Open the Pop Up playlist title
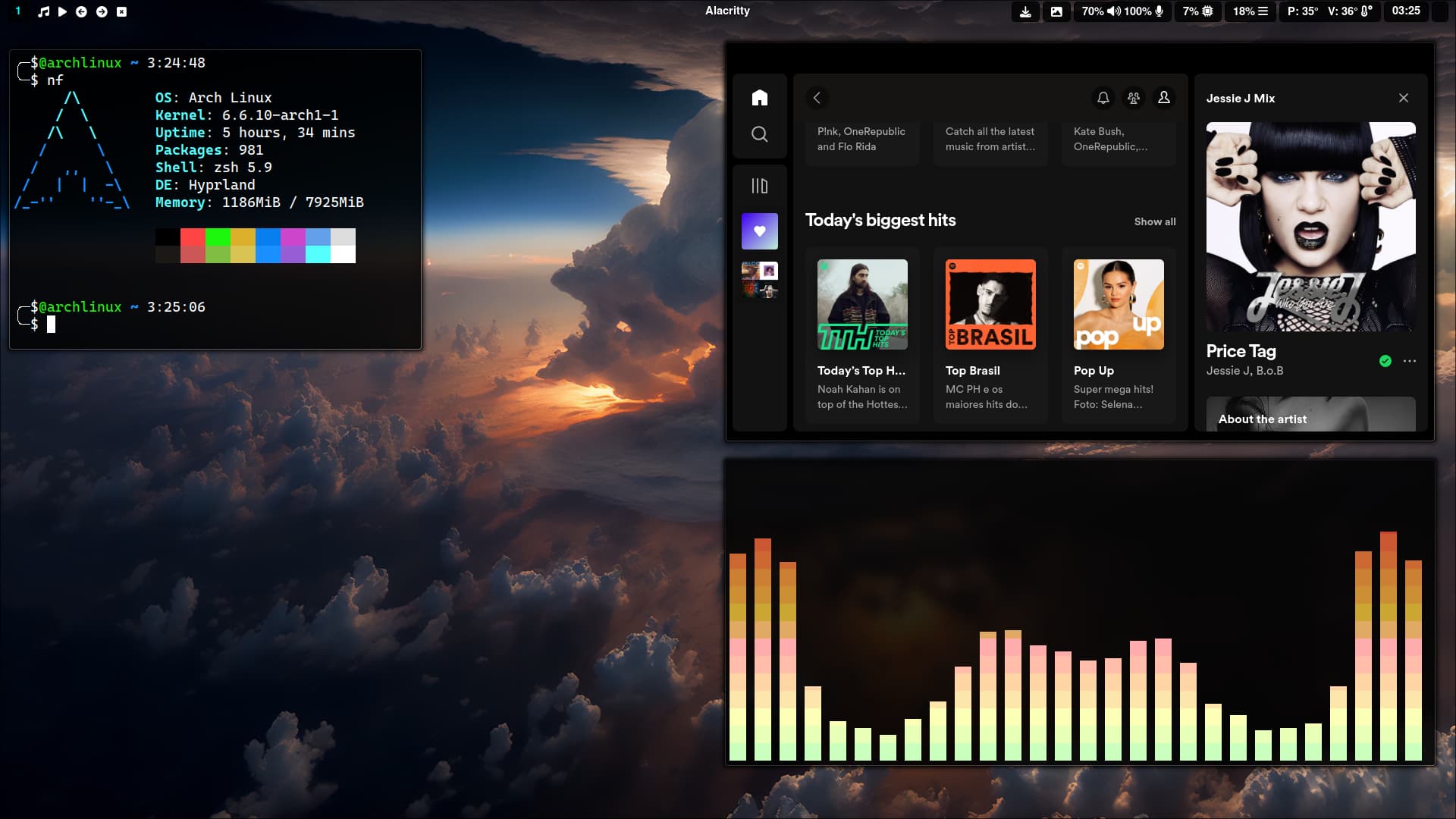 (x=1093, y=371)
